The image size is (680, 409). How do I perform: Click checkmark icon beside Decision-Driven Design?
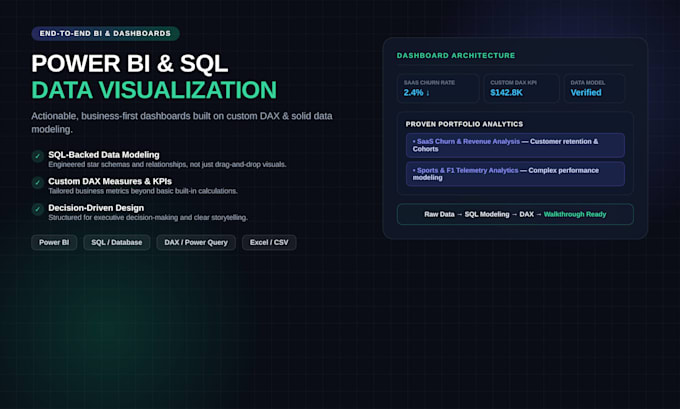pos(38,209)
